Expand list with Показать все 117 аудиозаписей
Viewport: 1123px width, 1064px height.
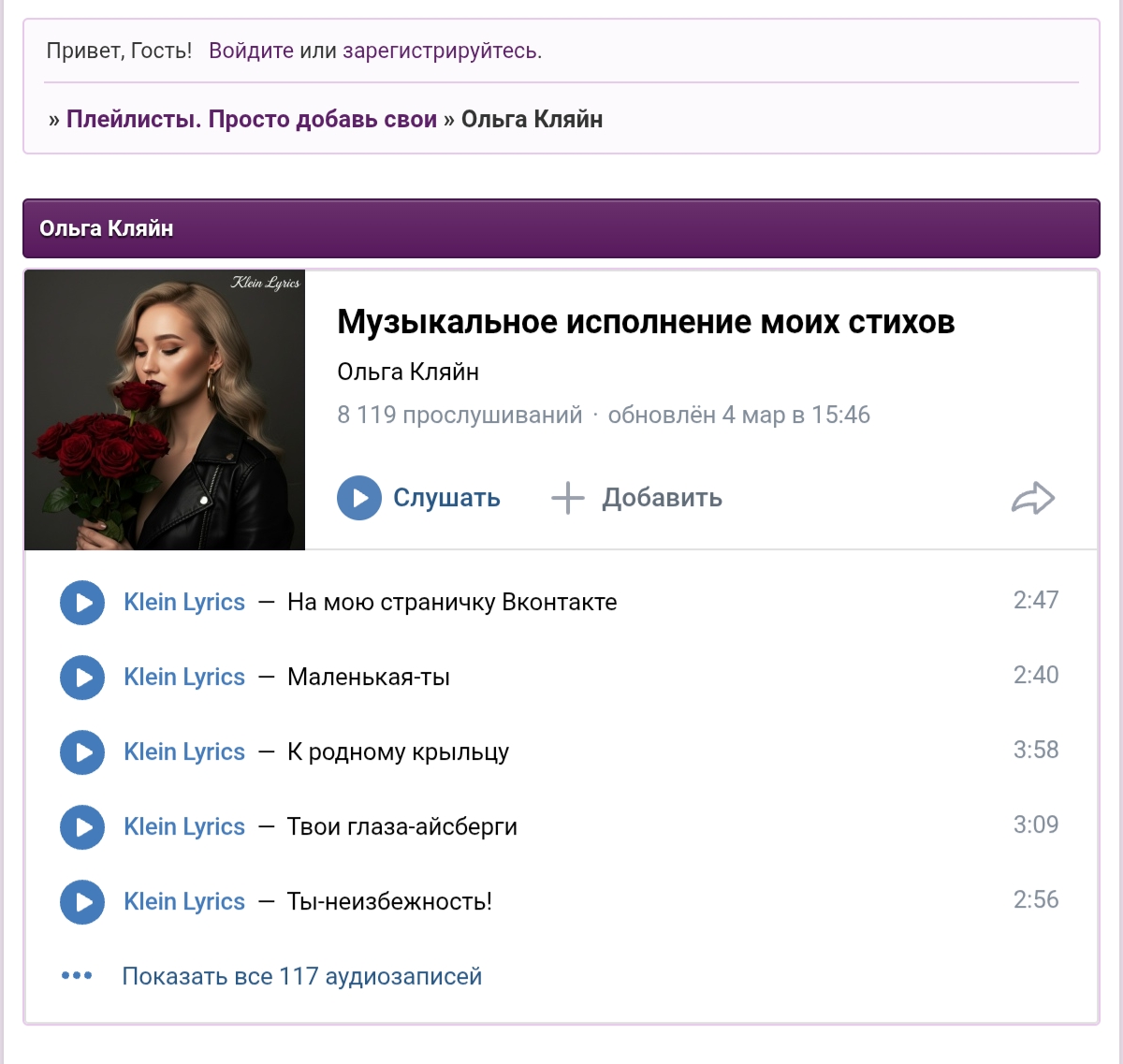tap(301, 976)
